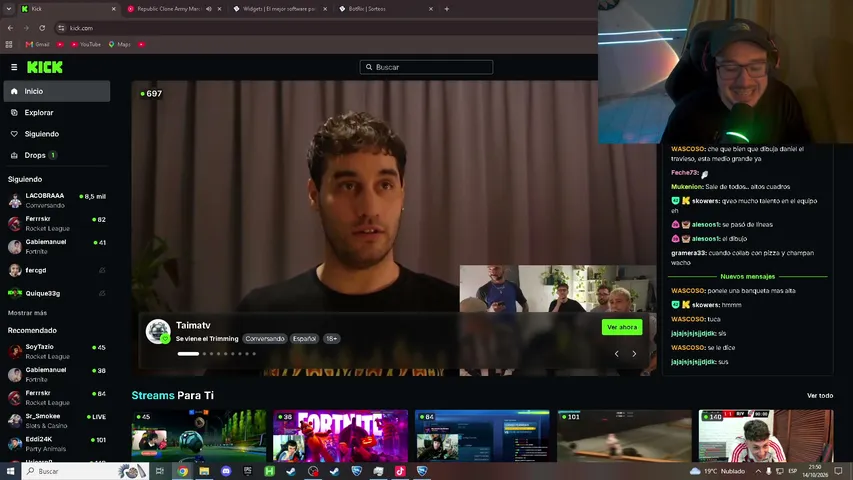Open the stream thumbnail with 101 viewers
853x480 pixels.
pos(625,435)
